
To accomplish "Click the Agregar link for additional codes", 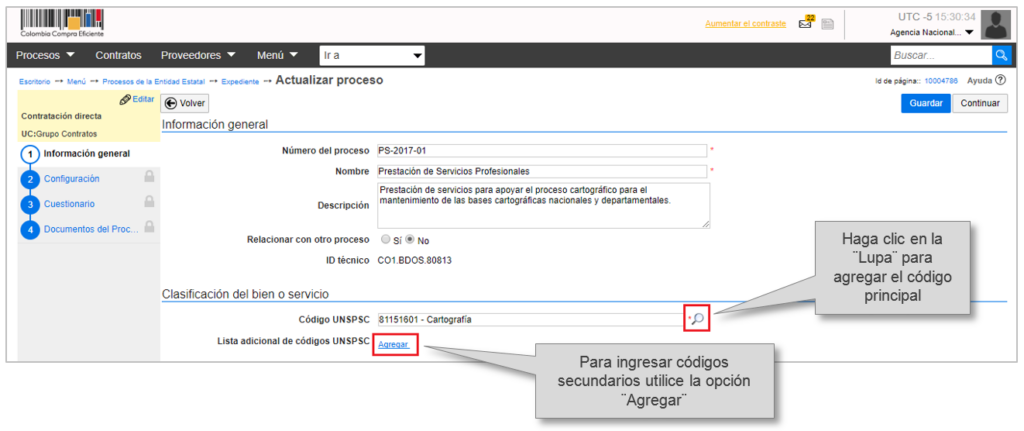I will (393, 344).
